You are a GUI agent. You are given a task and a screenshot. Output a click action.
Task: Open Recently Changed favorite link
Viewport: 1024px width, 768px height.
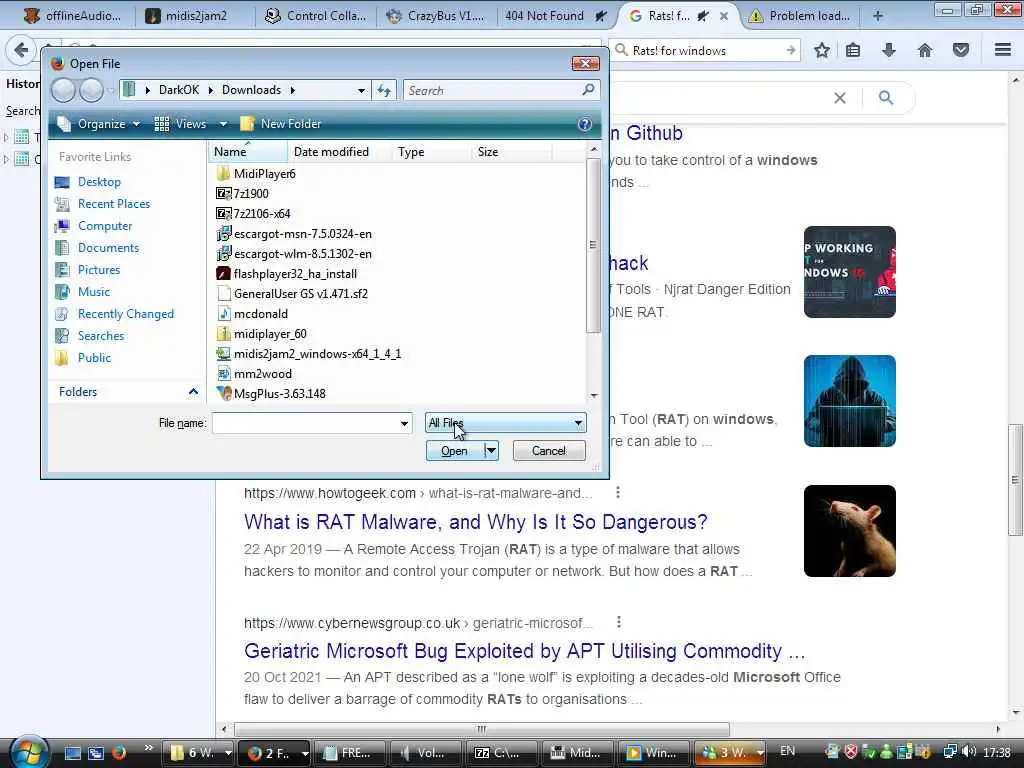[125, 314]
